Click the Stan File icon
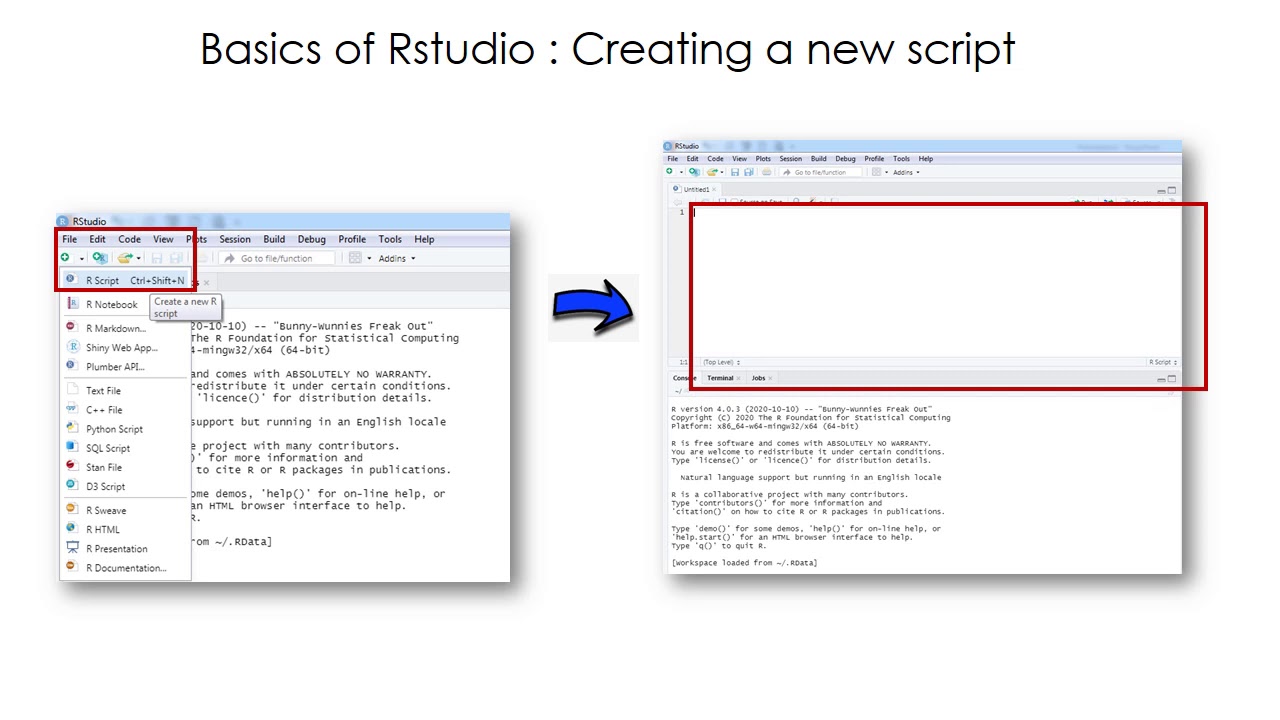 click(71, 466)
